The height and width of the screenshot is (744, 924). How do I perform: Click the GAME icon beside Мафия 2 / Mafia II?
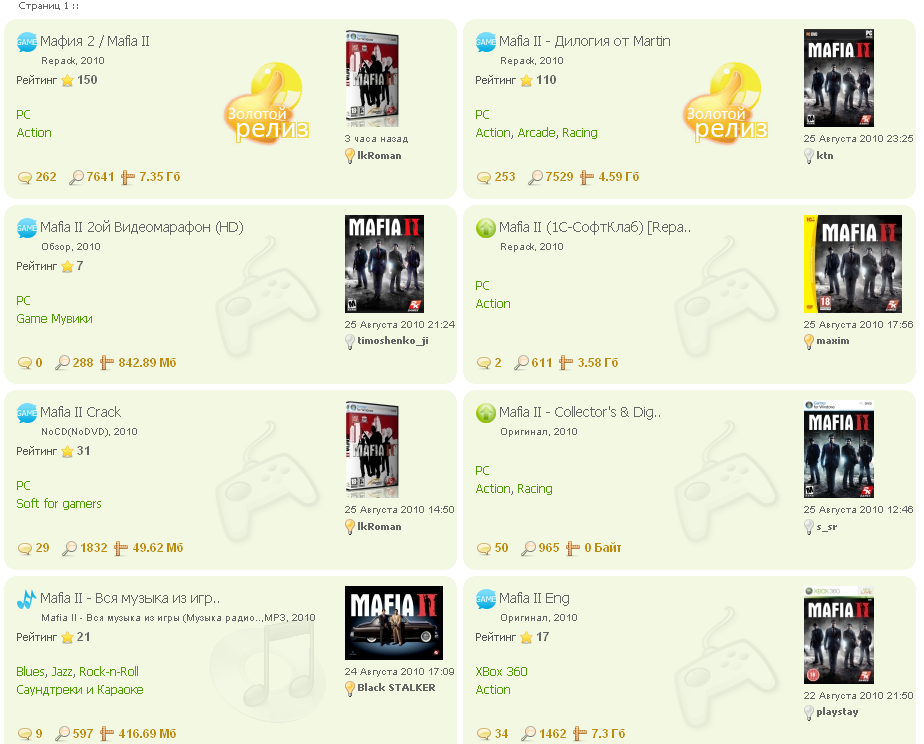tap(27, 42)
